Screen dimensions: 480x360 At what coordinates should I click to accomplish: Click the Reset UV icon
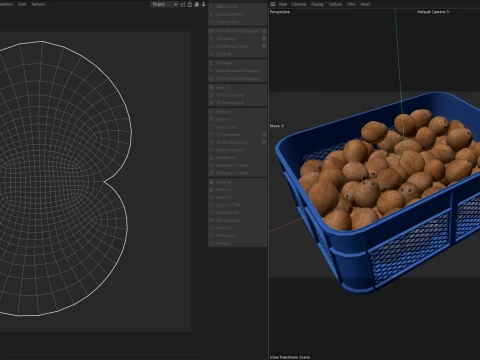(x=211, y=197)
